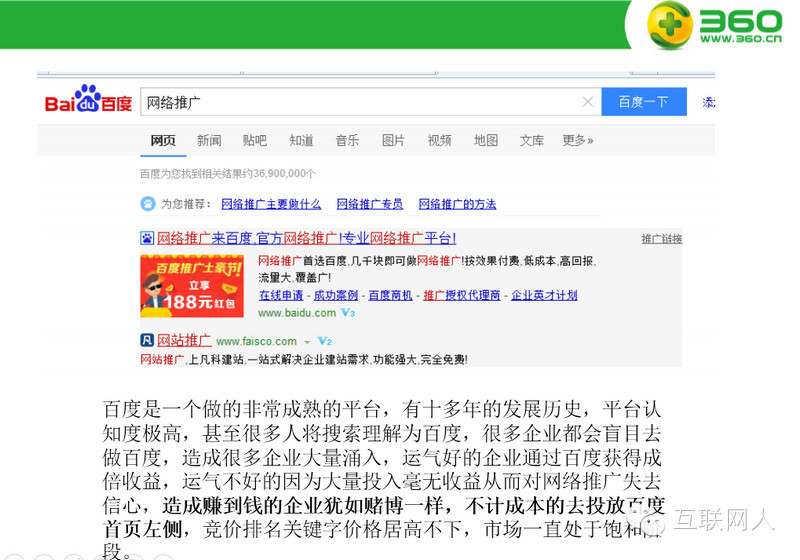Image resolution: width=800 pixels, height=560 pixels.
Task: Open the 图片 tab
Action: (x=393, y=140)
